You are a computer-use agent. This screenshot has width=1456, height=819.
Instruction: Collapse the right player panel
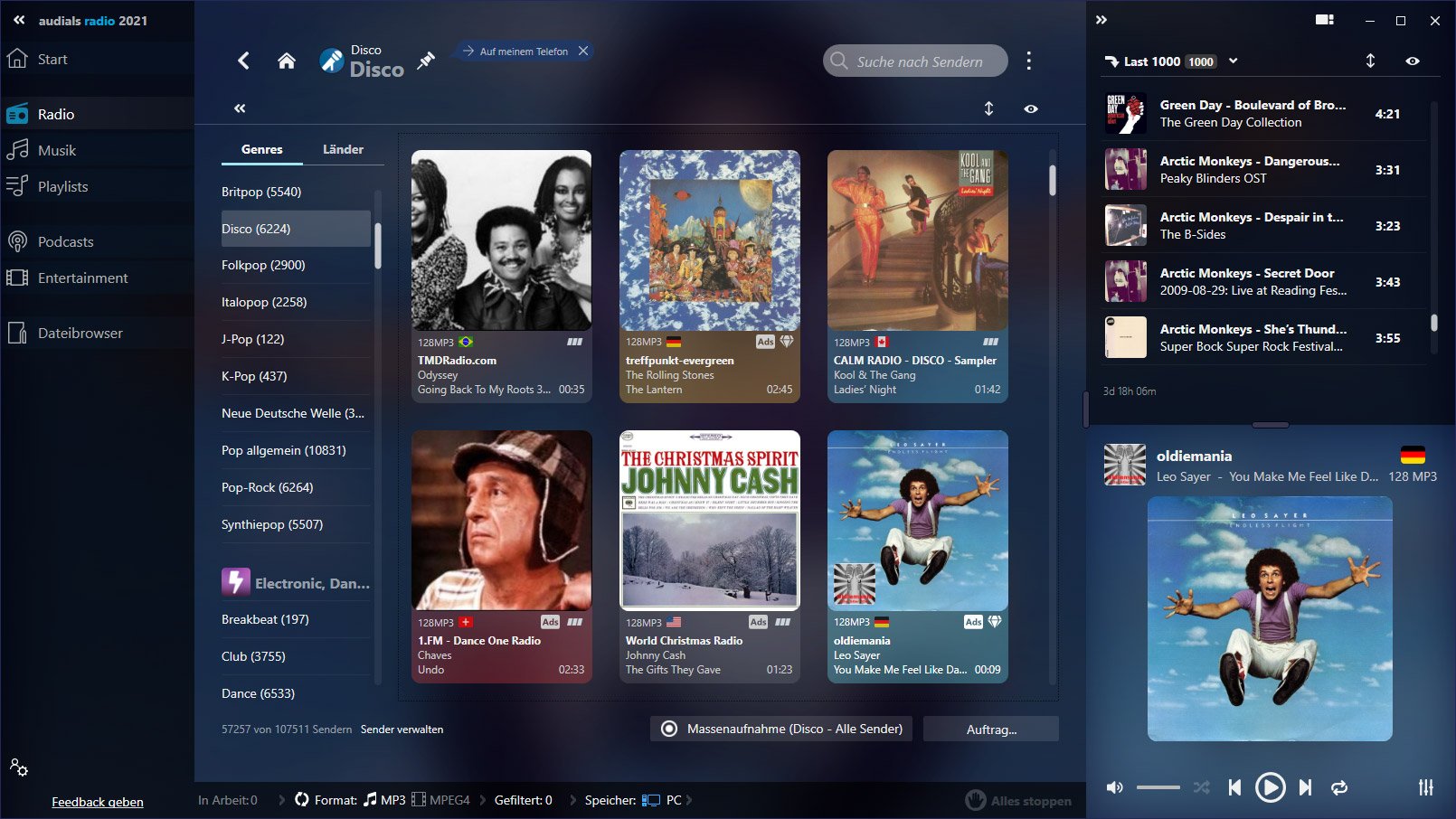1101,20
